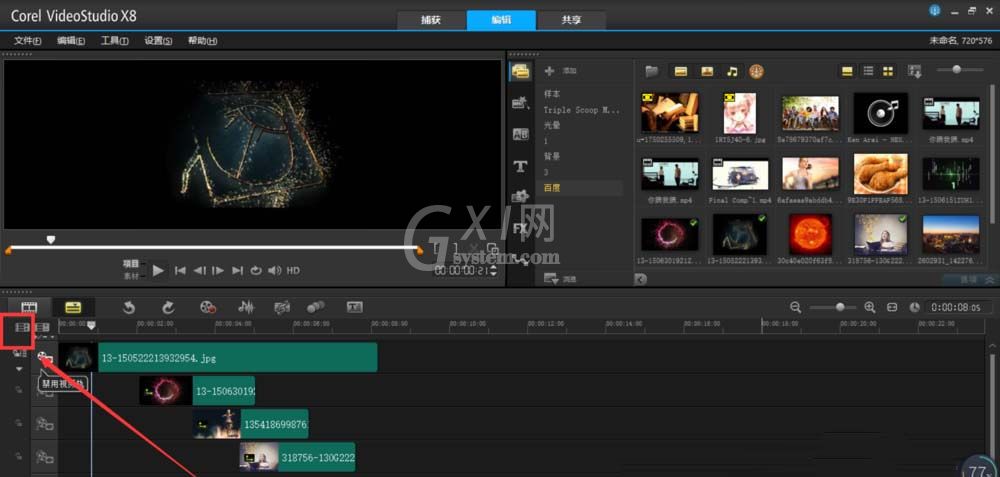Open the 帮助(H) menu
This screenshot has width=1000, height=477.
click(x=202, y=41)
